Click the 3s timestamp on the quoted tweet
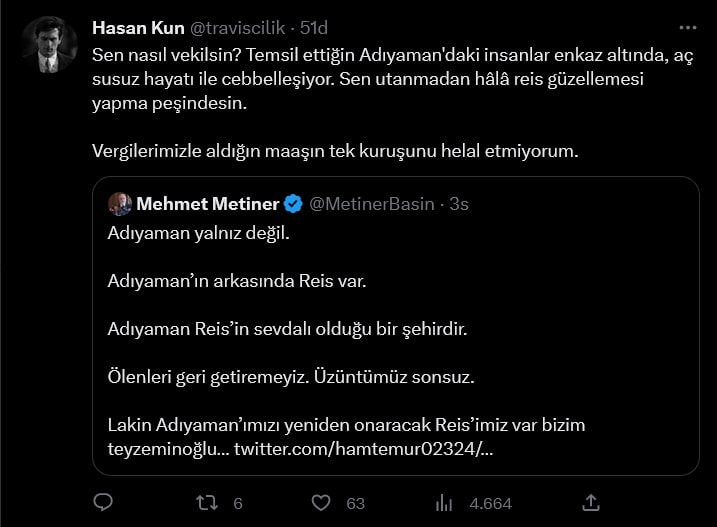Image resolution: width=717 pixels, height=527 pixels. (x=459, y=204)
